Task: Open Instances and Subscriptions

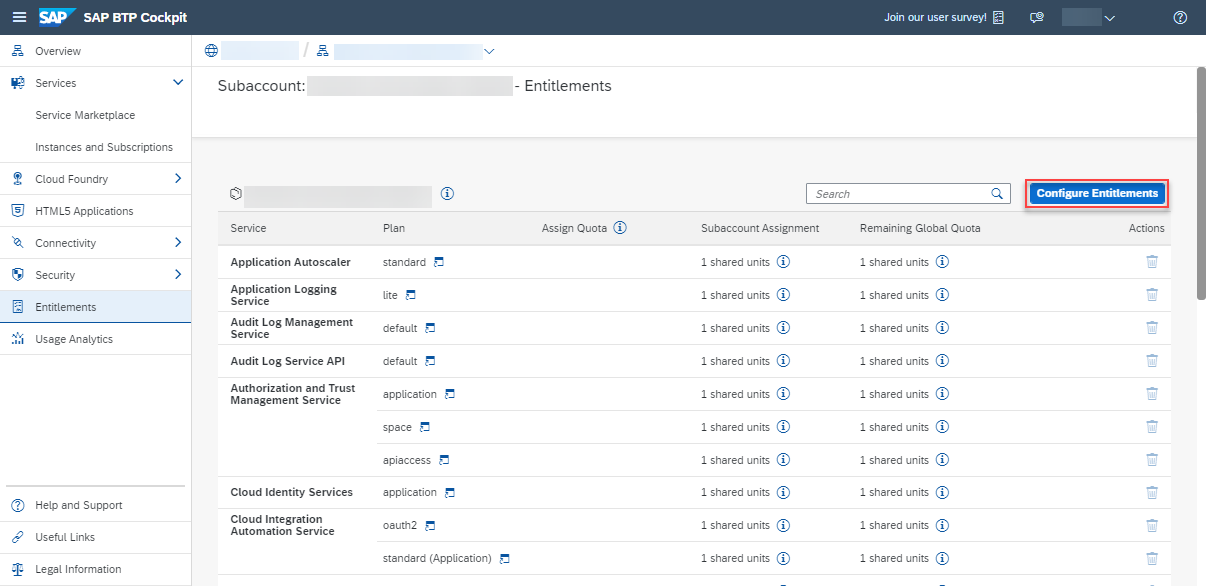Action: tap(104, 147)
